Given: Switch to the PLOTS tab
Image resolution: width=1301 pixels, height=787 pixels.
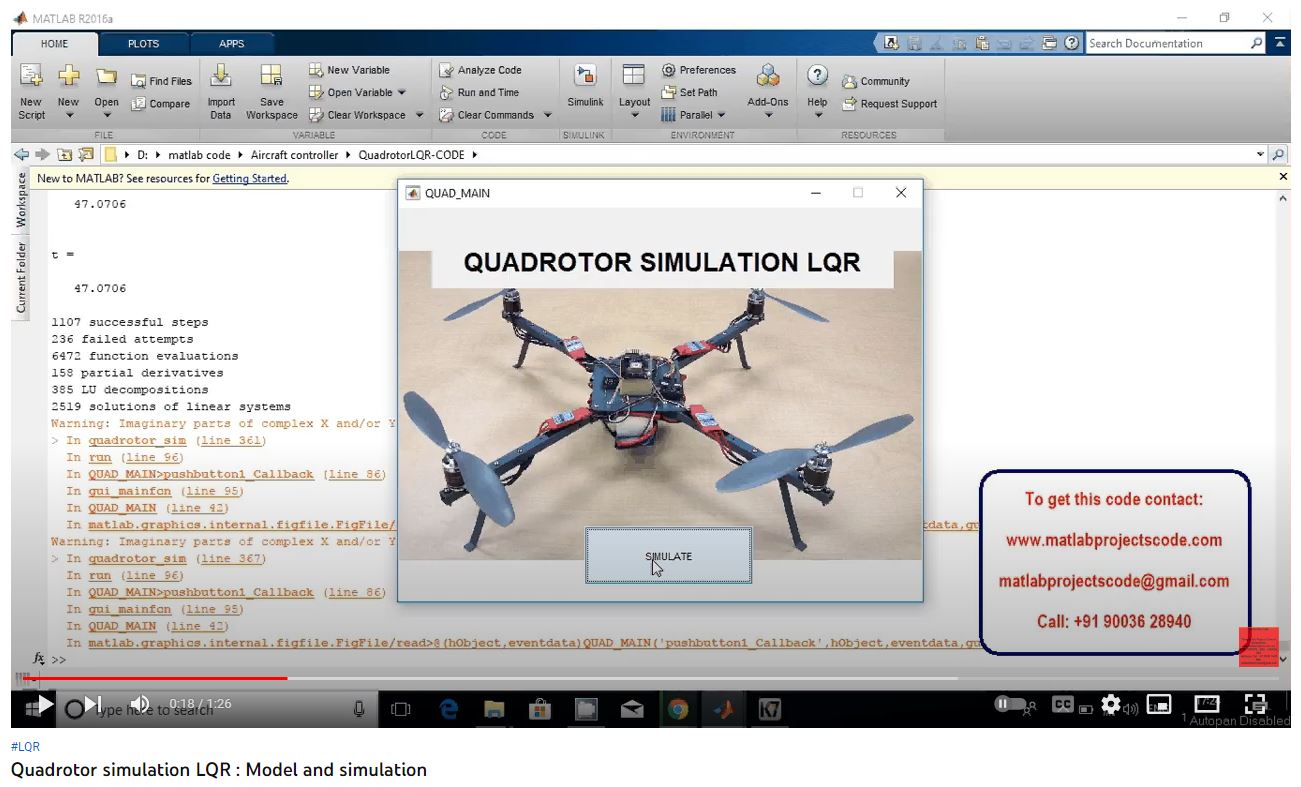Looking at the screenshot, I should point(143,44).
